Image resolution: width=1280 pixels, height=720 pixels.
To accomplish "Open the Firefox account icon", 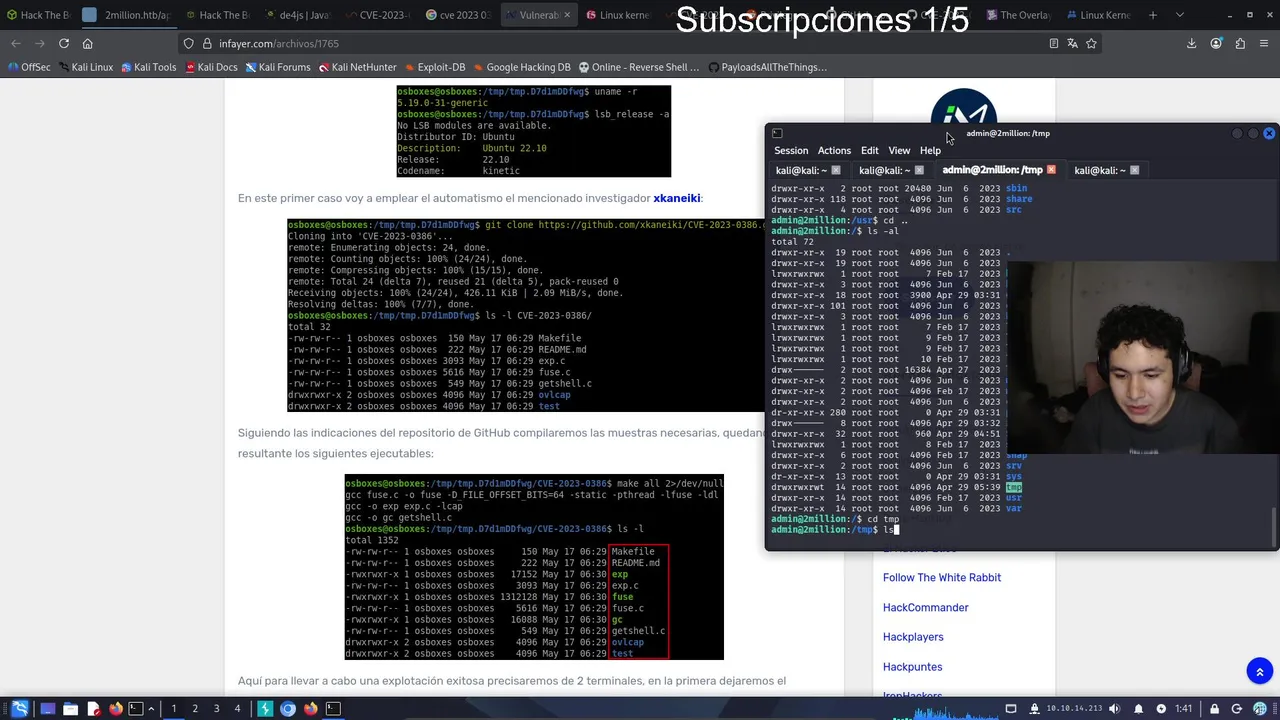I will [x=1216, y=43].
